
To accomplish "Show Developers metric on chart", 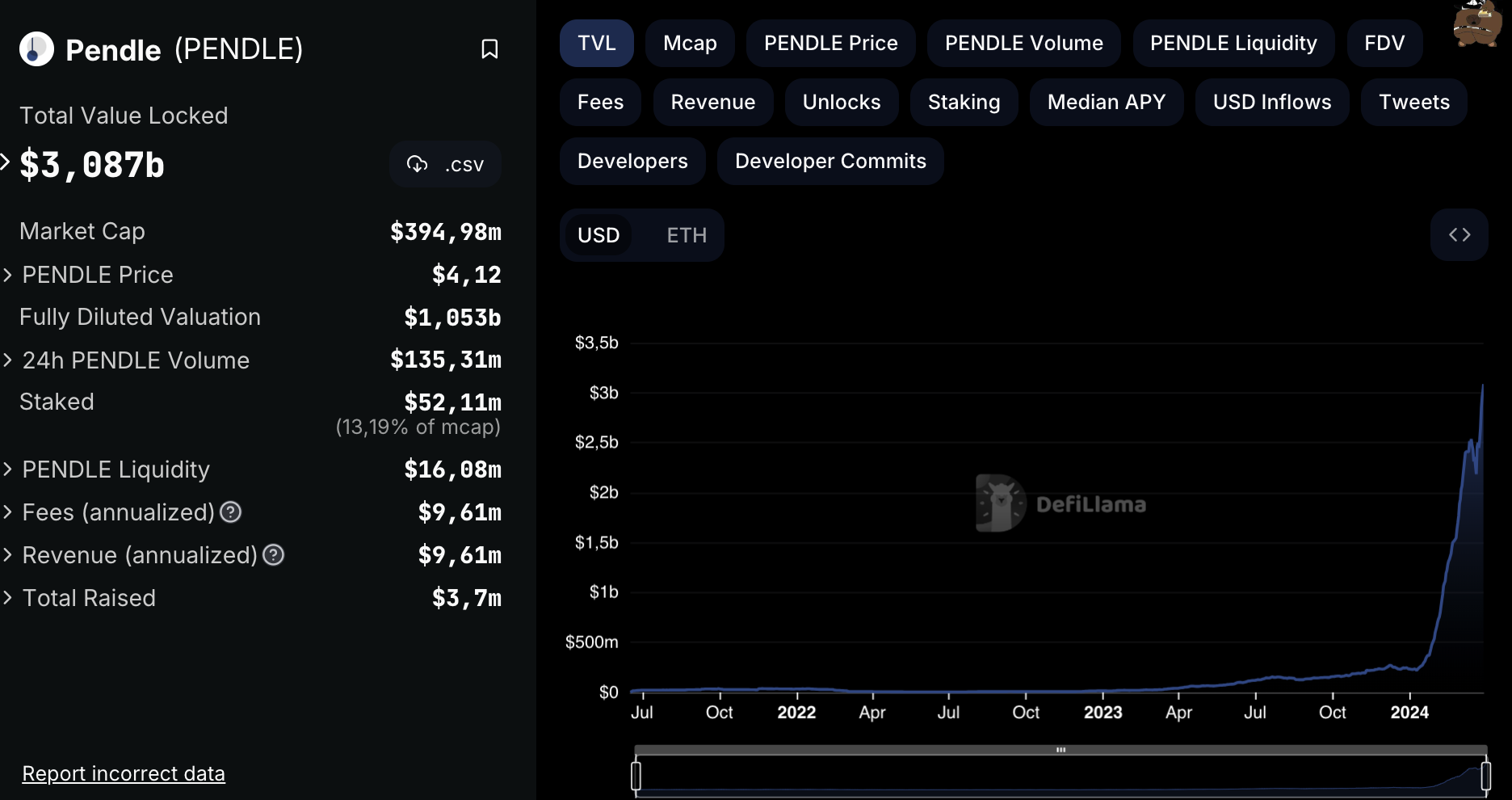I will pyautogui.click(x=632, y=161).
